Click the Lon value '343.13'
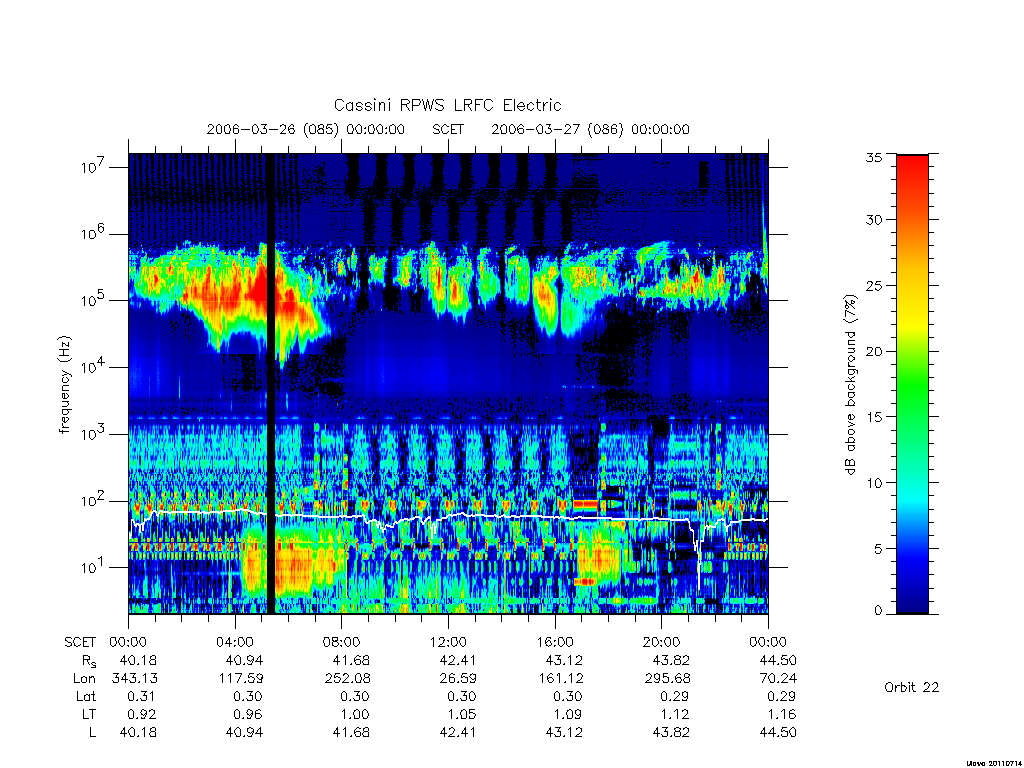 tap(135, 679)
